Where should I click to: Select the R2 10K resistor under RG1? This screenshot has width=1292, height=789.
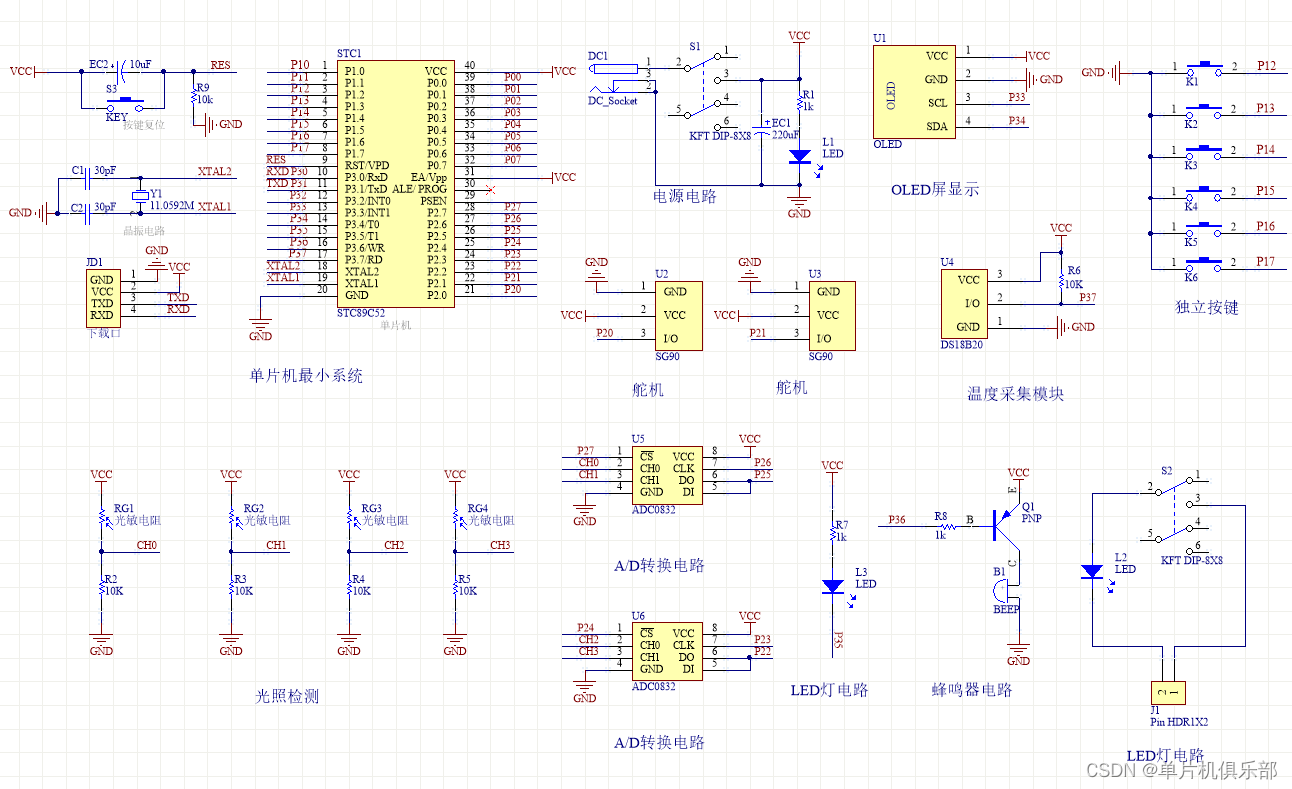click(101, 587)
